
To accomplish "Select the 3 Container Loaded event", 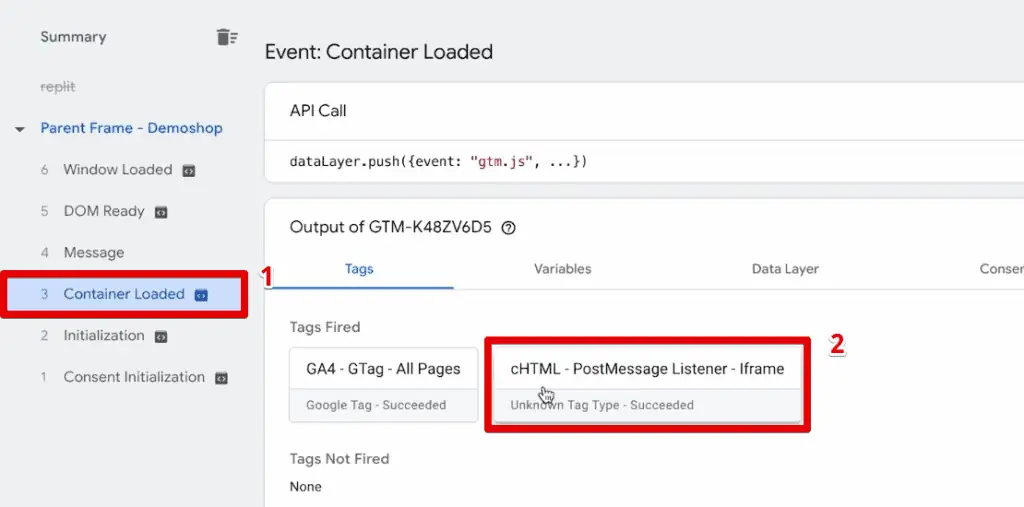I will 124,294.
